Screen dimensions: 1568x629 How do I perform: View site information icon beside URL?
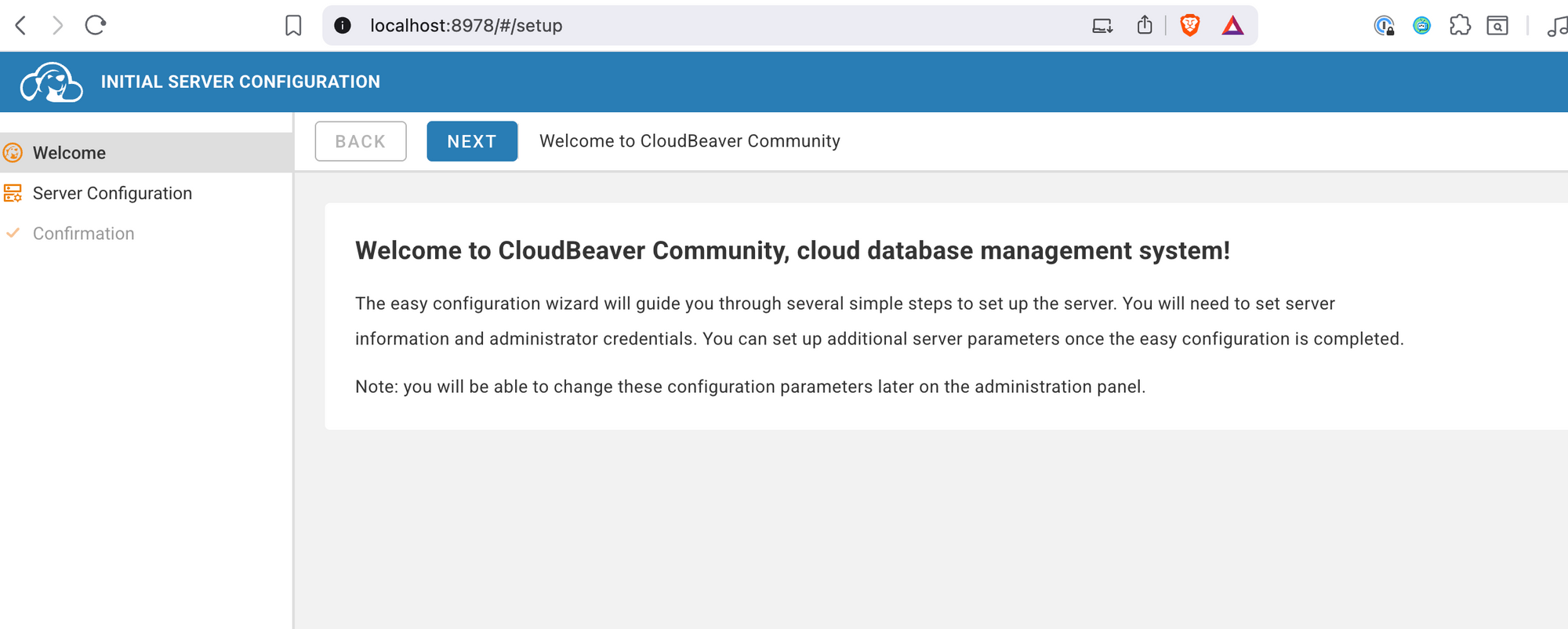pyautogui.click(x=343, y=26)
